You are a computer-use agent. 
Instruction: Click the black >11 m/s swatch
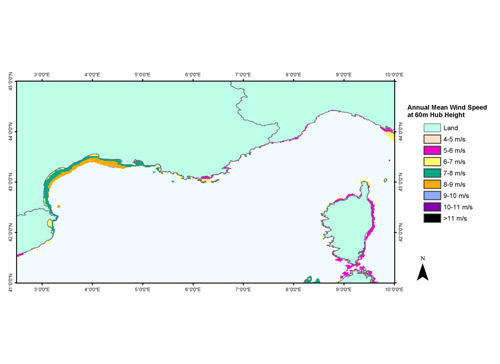pos(432,218)
